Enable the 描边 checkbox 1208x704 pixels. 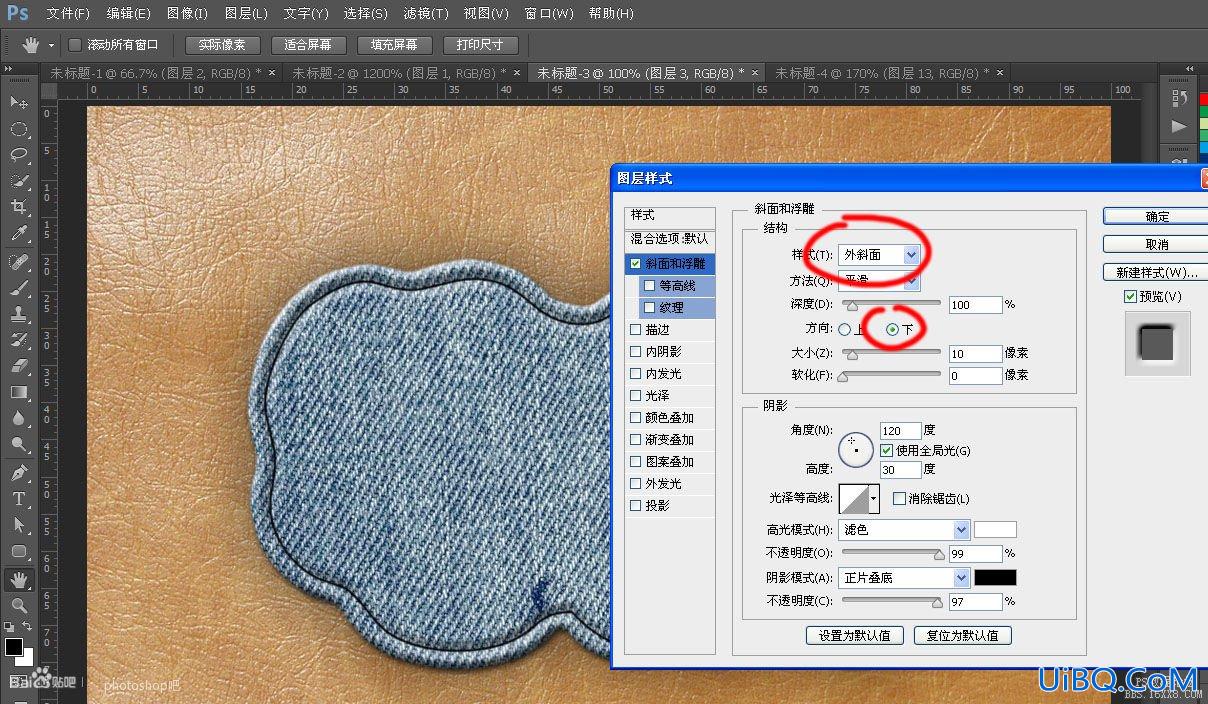click(x=635, y=330)
